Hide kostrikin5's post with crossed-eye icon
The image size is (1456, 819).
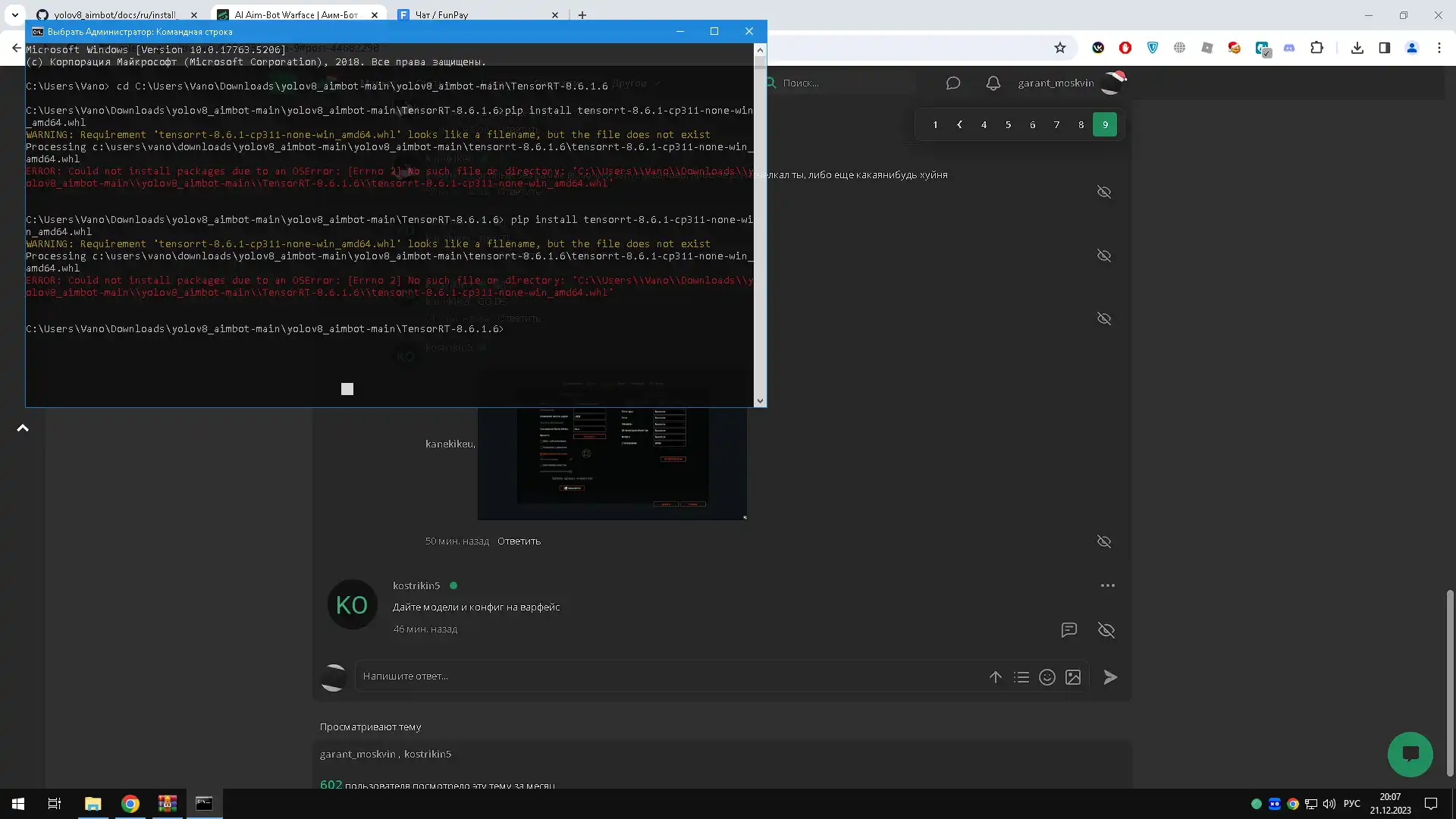pos(1106,630)
